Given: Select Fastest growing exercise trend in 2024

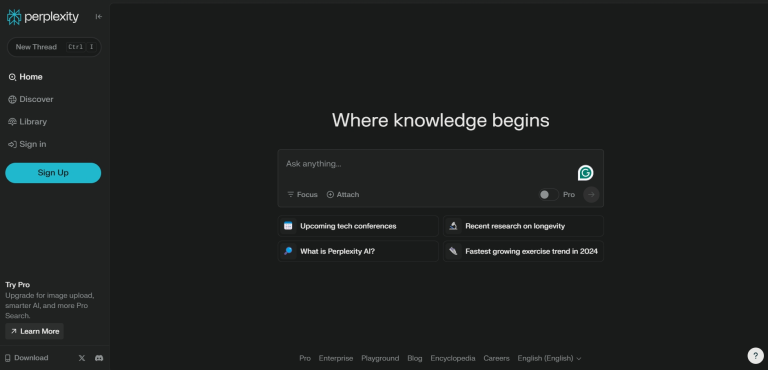Looking at the screenshot, I should pyautogui.click(x=523, y=251).
